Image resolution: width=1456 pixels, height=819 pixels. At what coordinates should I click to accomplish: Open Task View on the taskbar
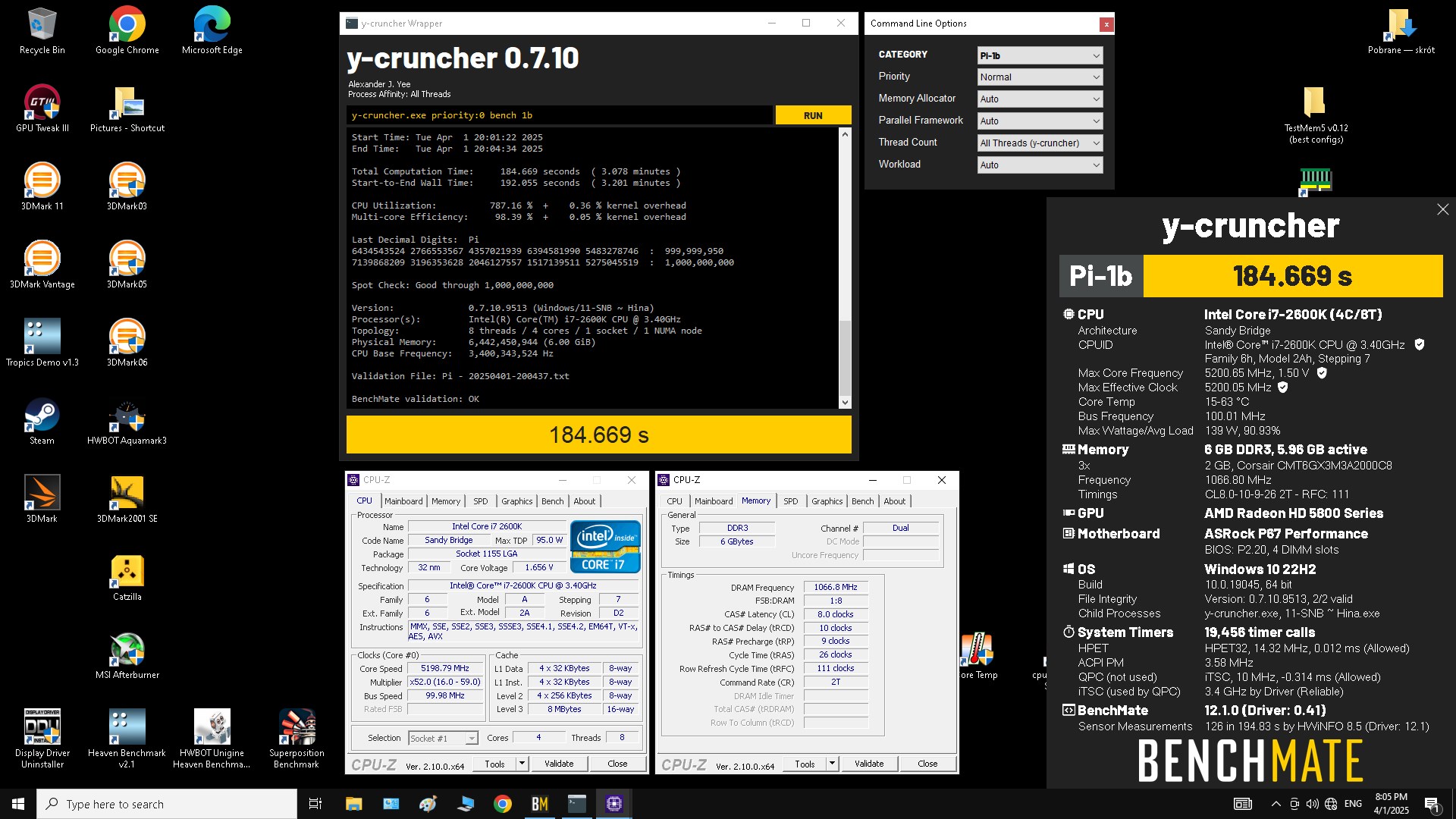(315, 804)
